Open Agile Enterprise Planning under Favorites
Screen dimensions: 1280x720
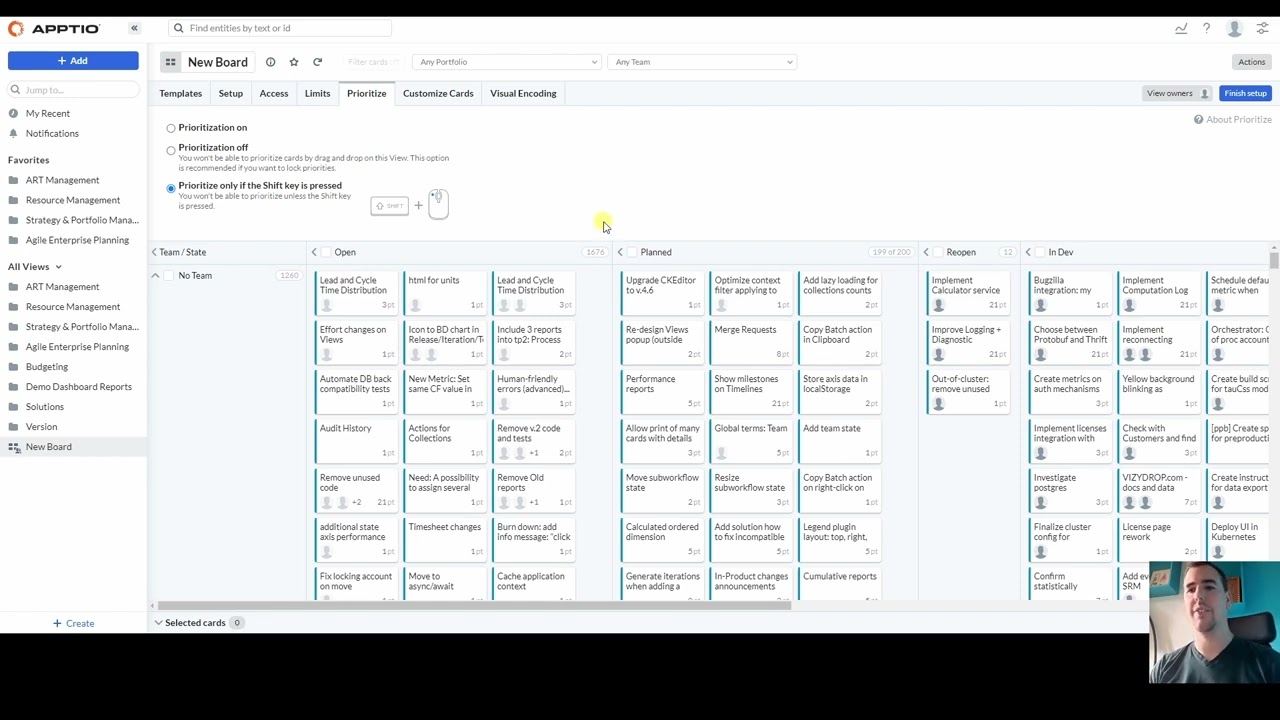point(77,240)
